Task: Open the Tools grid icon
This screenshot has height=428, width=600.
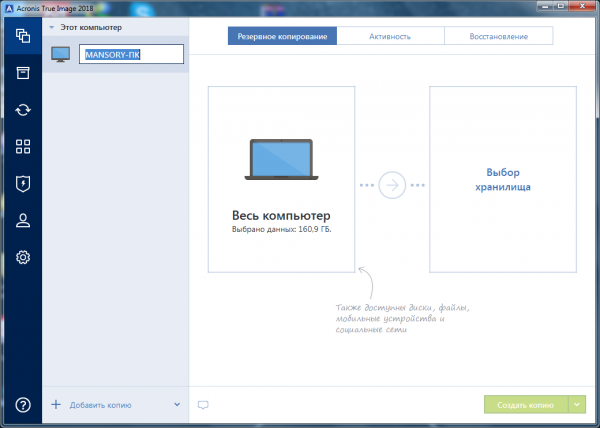Action: click(x=21, y=147)
